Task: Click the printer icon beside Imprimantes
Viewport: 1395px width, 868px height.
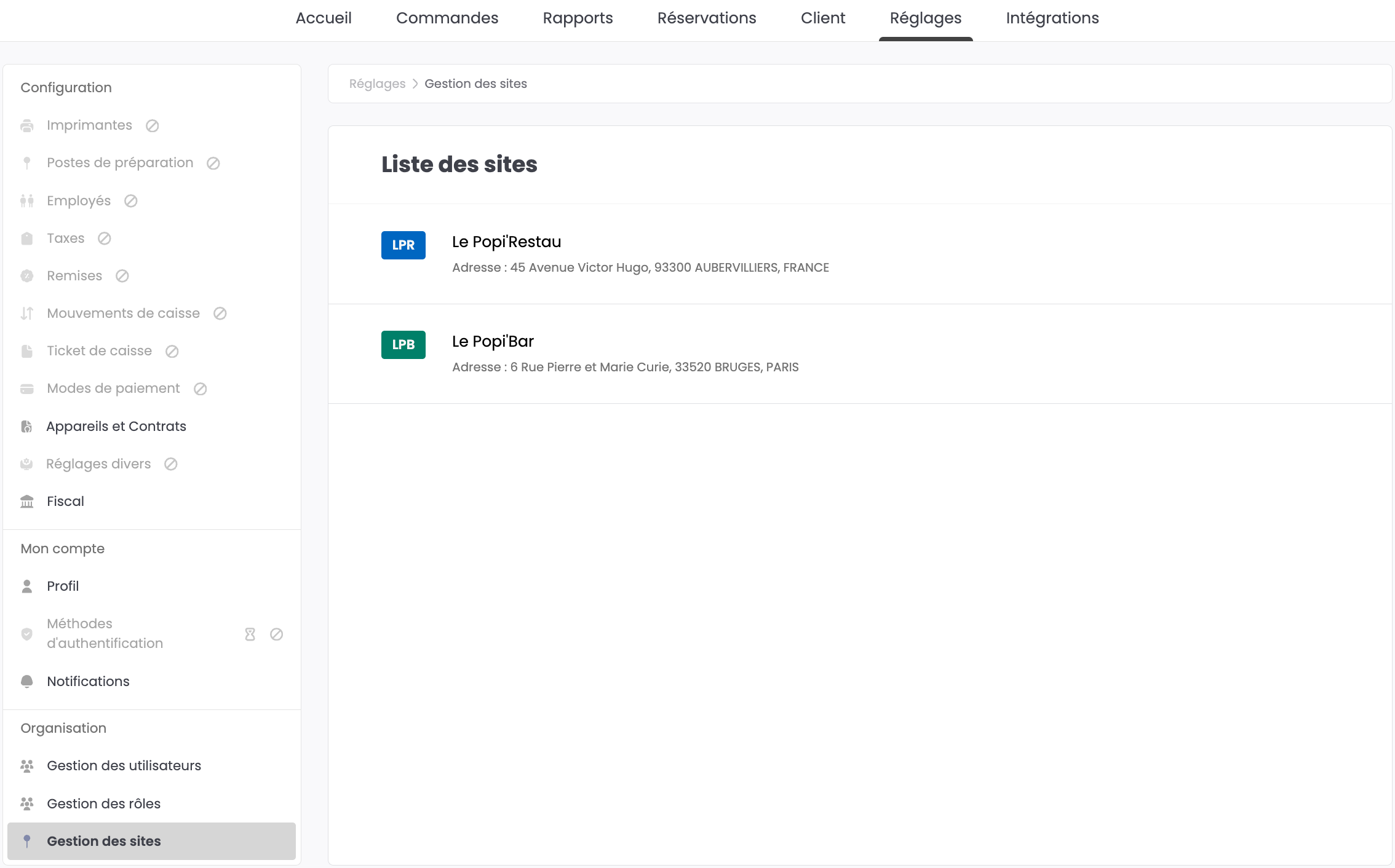Action: (x=26, y=125)
